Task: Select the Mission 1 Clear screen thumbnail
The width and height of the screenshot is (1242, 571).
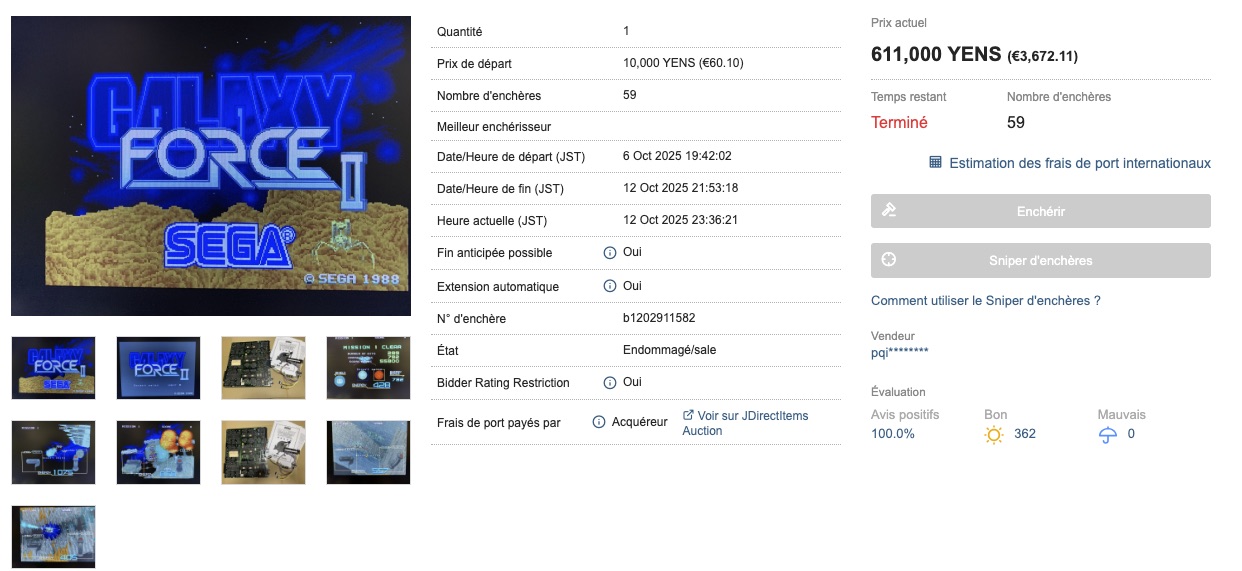Action: click(x=368, y=367)
